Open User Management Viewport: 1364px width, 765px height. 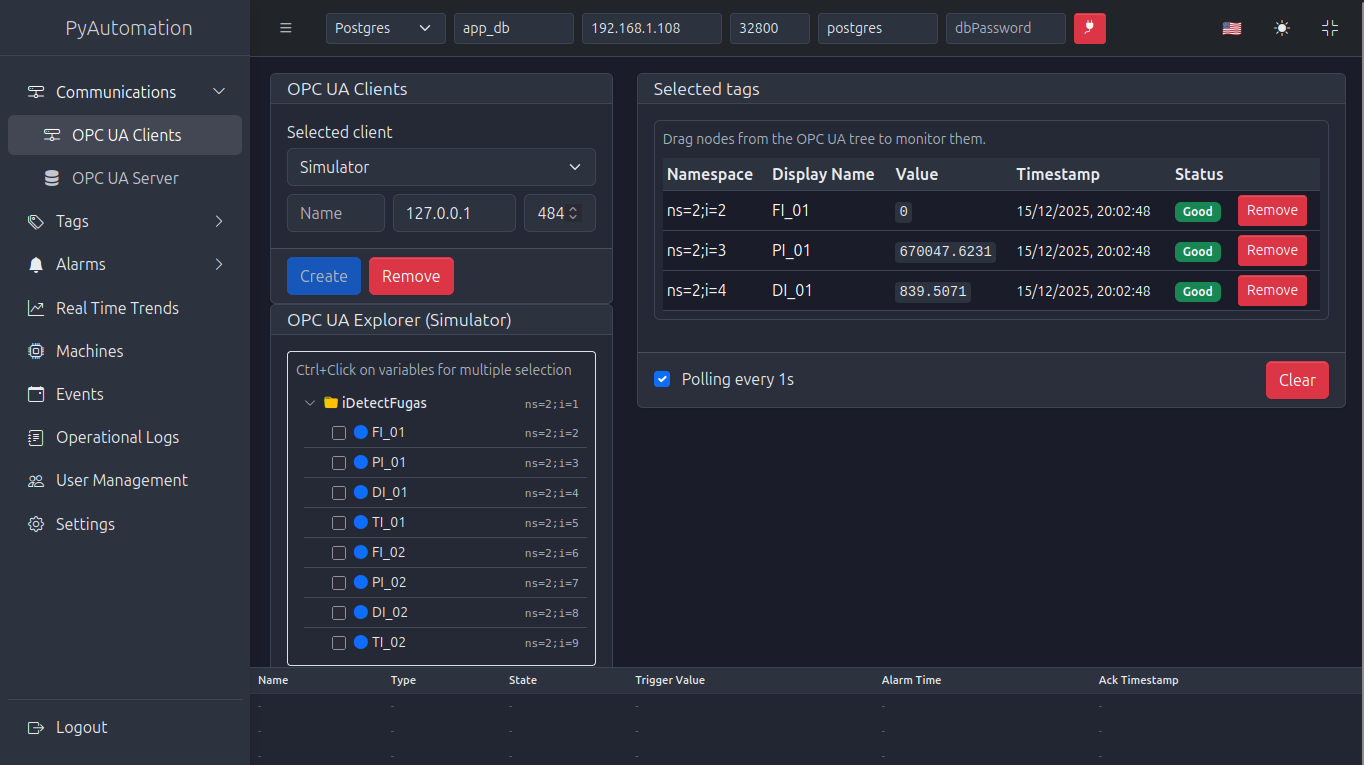coord(125,480)
